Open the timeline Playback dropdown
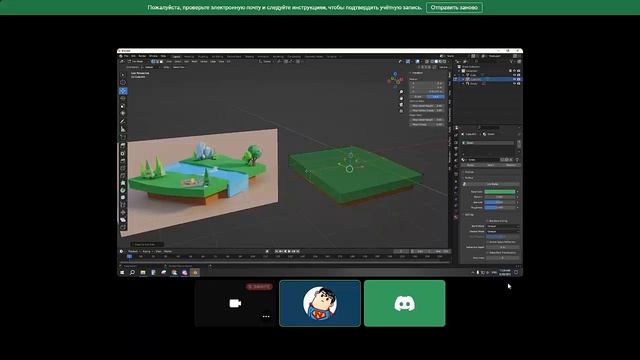The height and width of the screenshot is (360, 640). click(x=133, y=251)
